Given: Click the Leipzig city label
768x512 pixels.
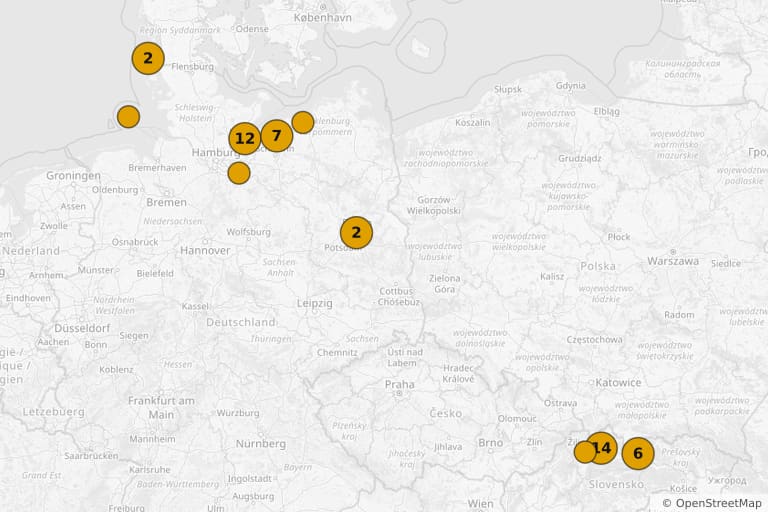Looking at the screenshot, I should point(314,303).
